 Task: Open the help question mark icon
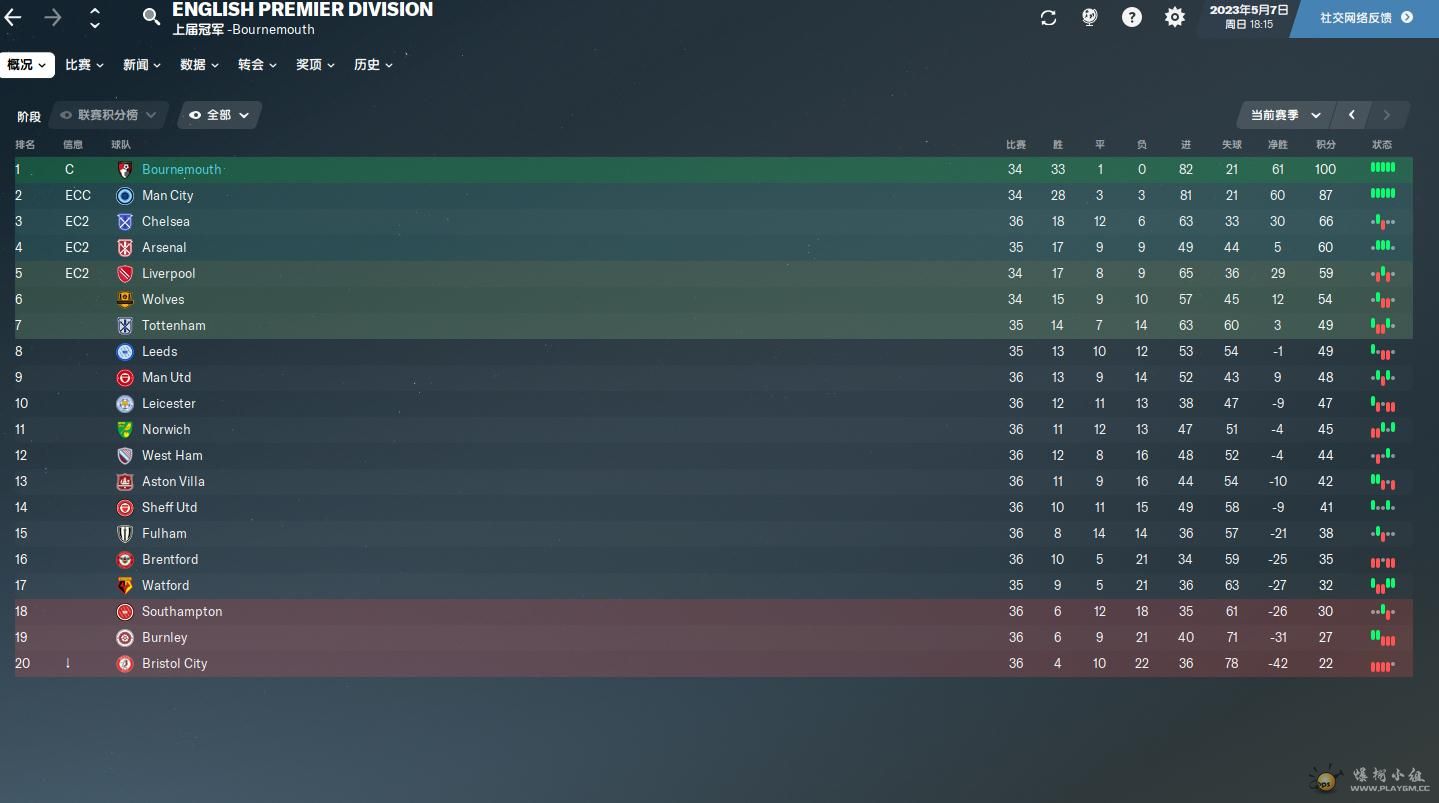1132,18
